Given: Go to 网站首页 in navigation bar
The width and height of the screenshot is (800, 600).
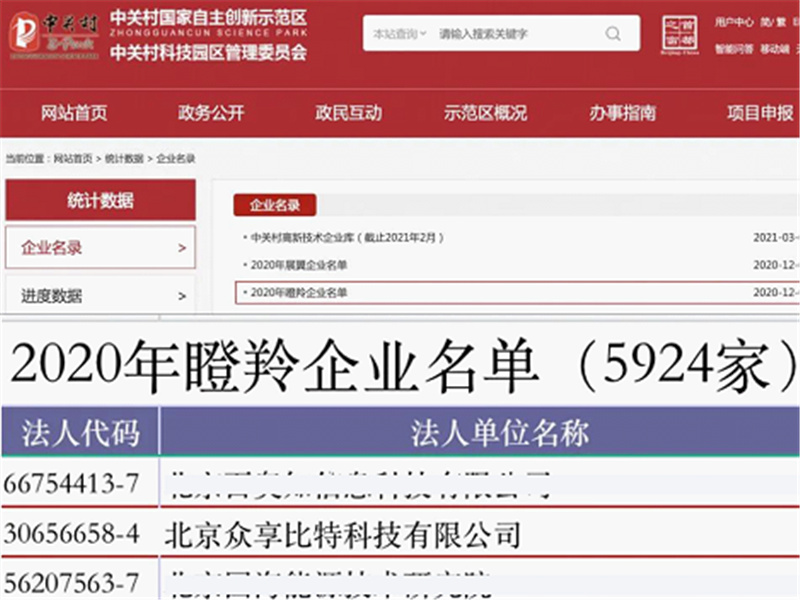Looking at the screenshot, I should click(74, 113).
